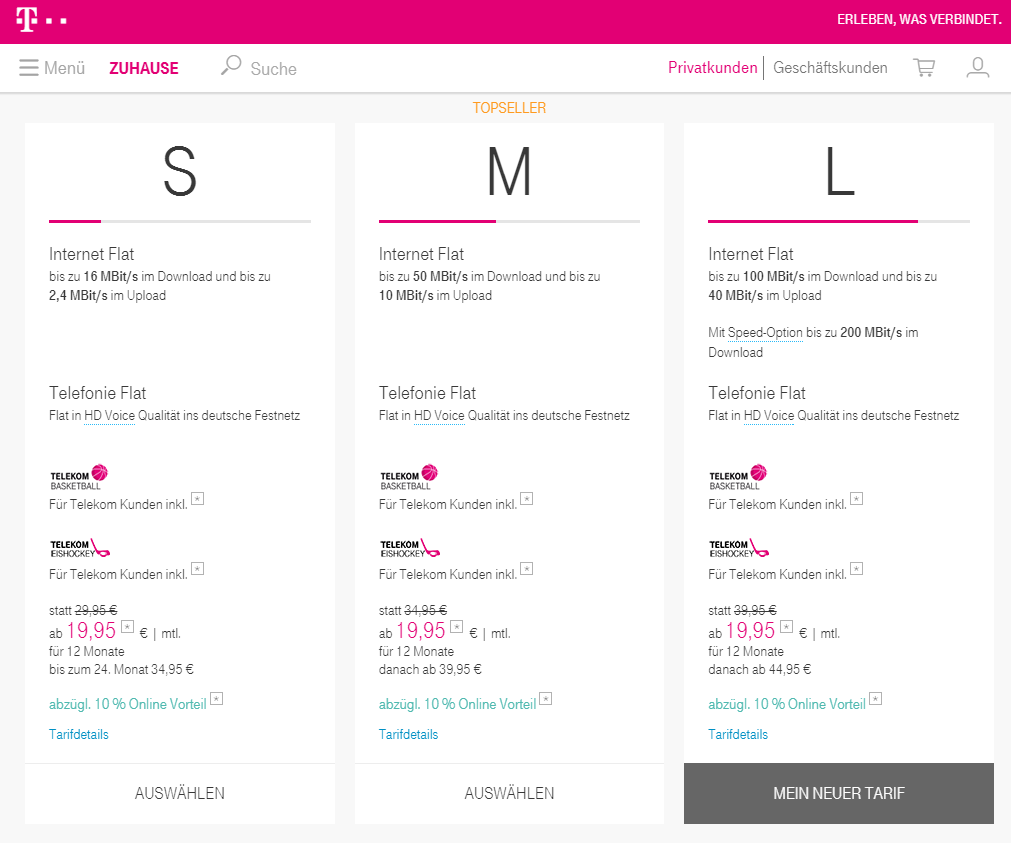The image size is (1011, 843).
Task: Click MEIN NEUER TARIF button
Action: pyautogui.click(x=839, y=793)
